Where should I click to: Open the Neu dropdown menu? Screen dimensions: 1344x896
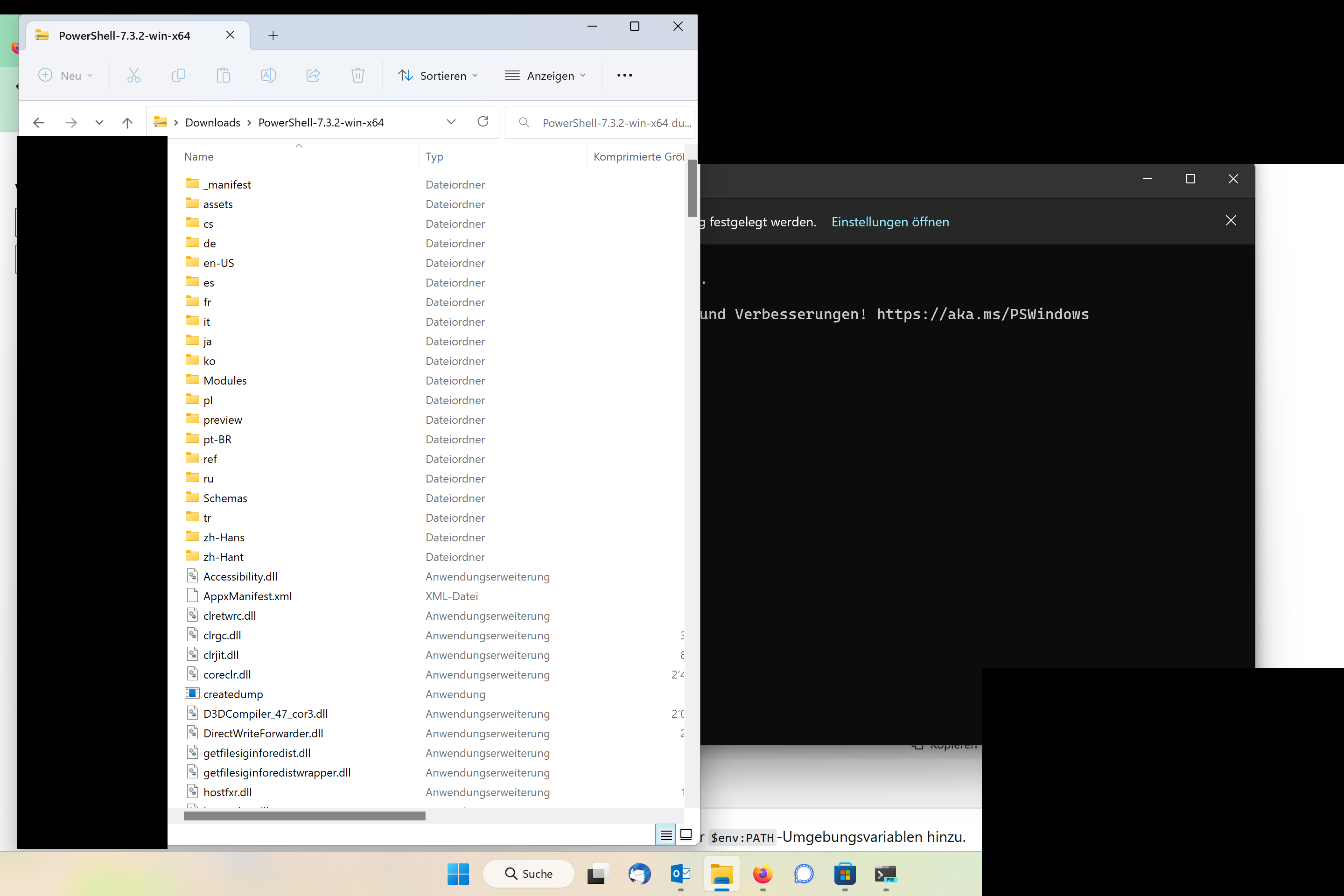65,76
